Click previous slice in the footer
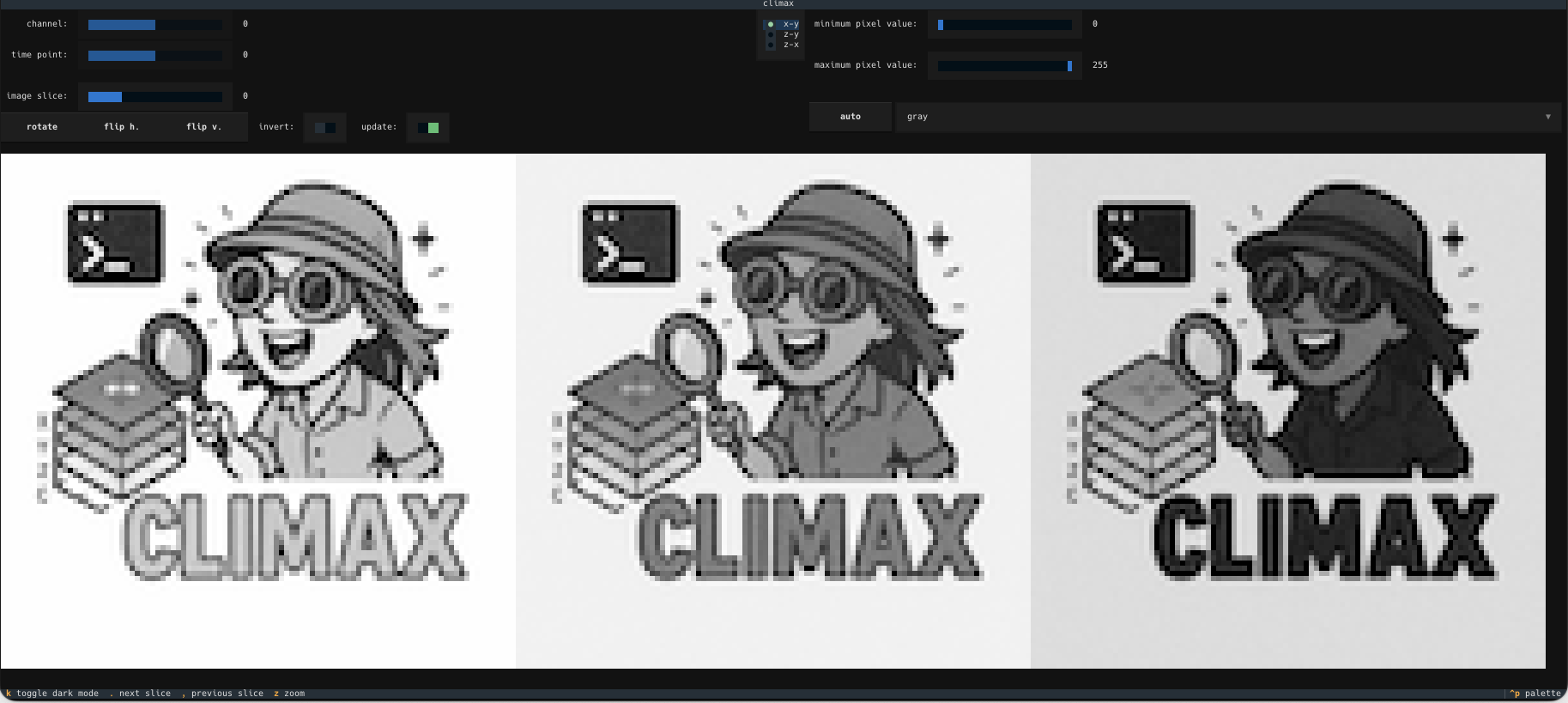This screenshot has height=703, width=1568. click(223, 694)
